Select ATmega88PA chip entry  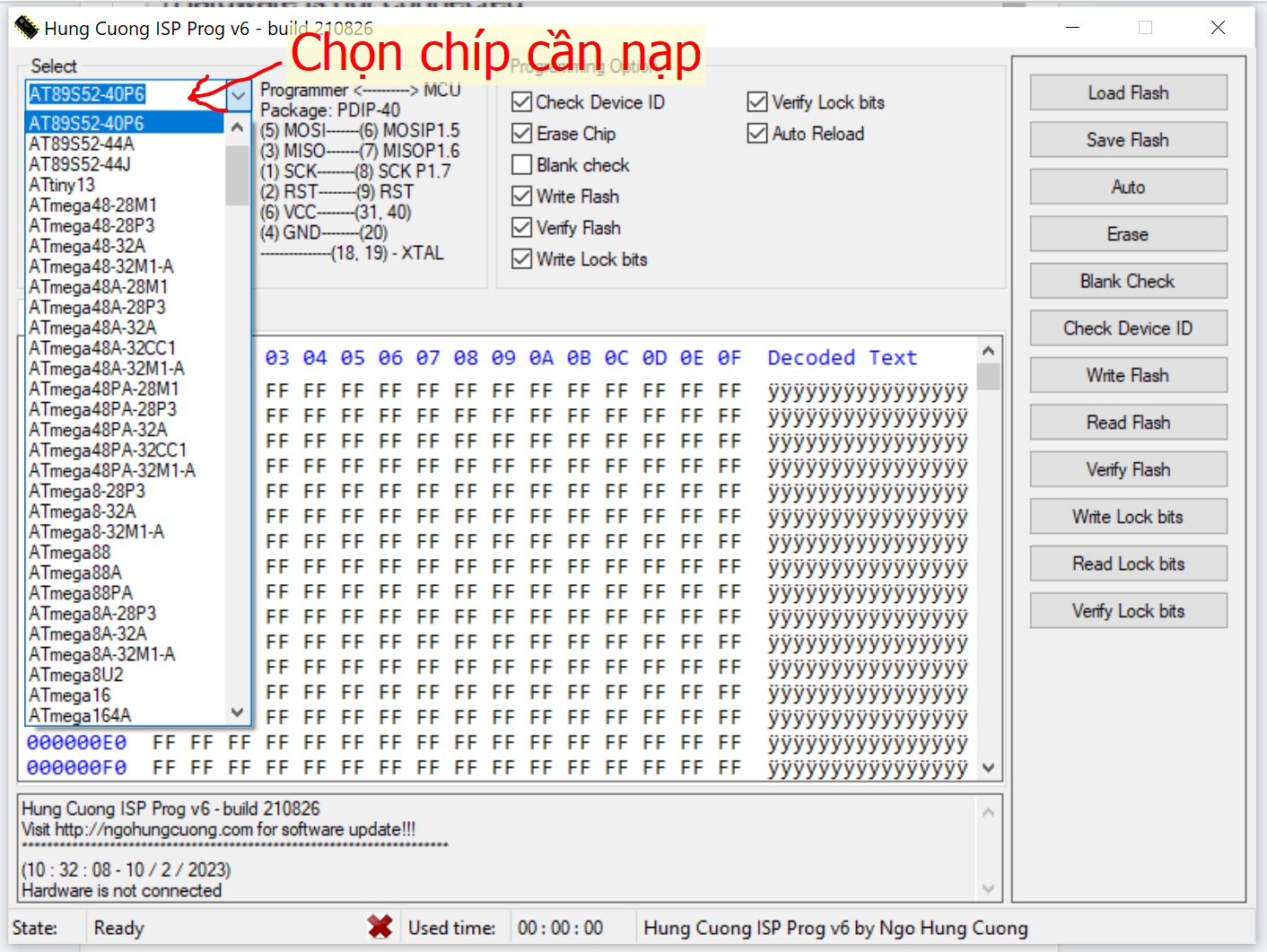point(125,593)
